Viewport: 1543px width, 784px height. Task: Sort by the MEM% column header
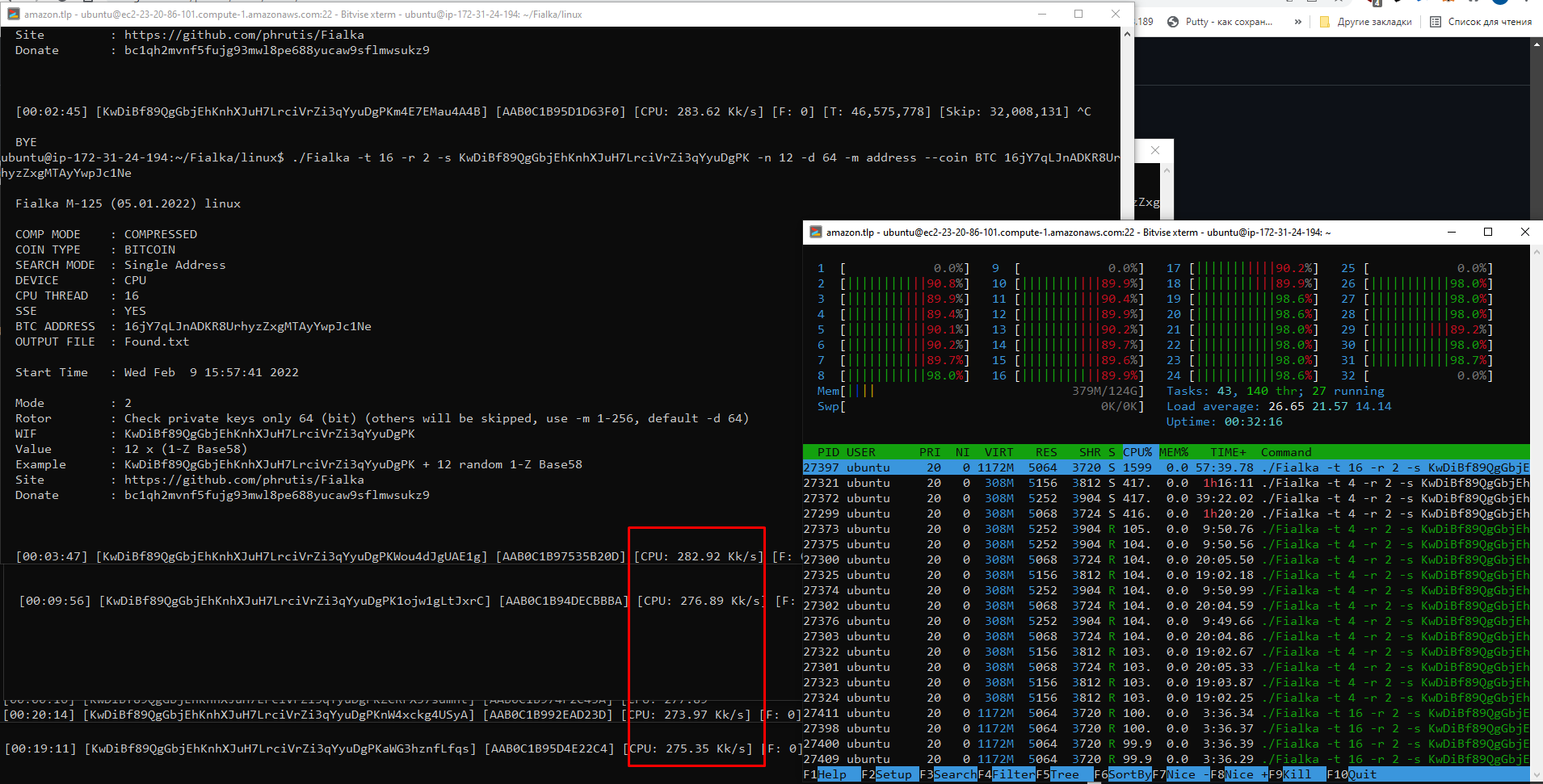click(1174, 452)
